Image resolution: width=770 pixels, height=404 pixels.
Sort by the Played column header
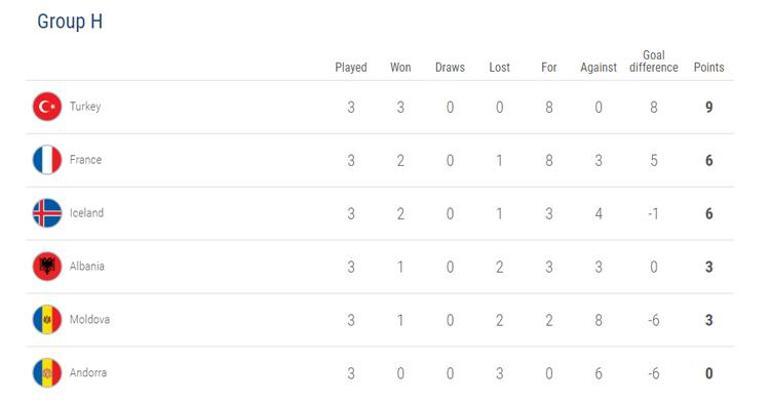point(351,68)
